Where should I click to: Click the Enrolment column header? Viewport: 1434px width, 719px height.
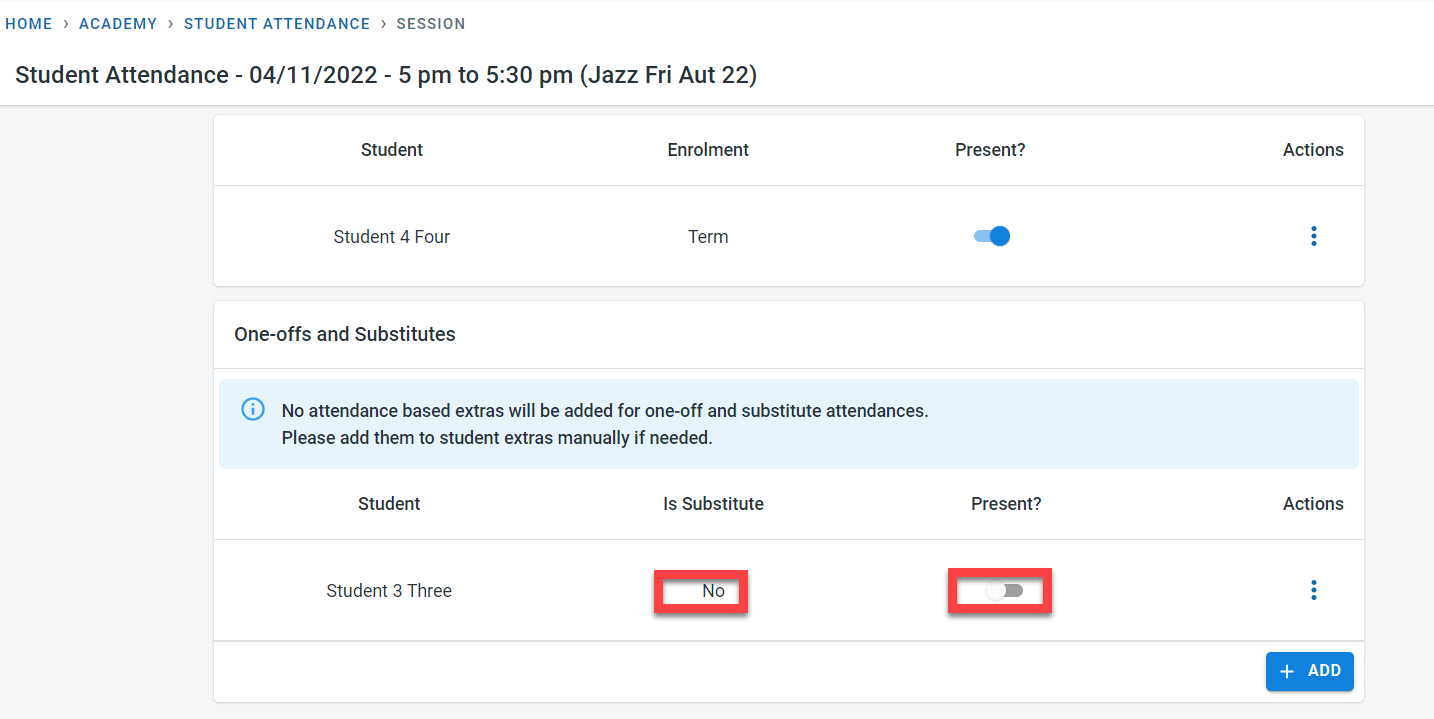tap(708, 150)
